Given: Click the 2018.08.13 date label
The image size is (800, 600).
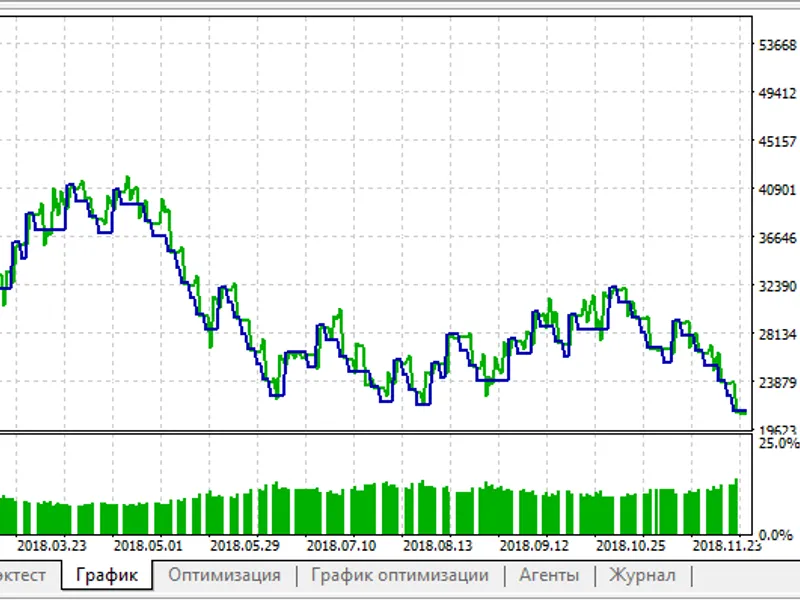Looking at the screenshot, I should (437, 546).
